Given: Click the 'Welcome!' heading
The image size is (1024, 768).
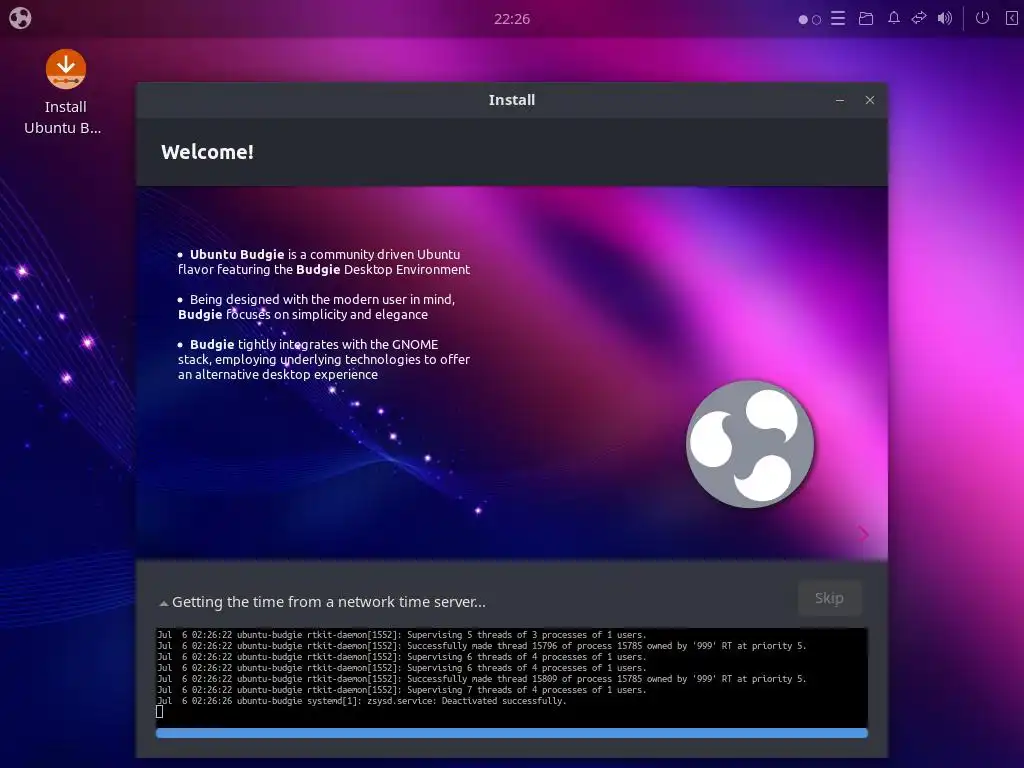Looking at the screenshot, I should coord(208,152).
